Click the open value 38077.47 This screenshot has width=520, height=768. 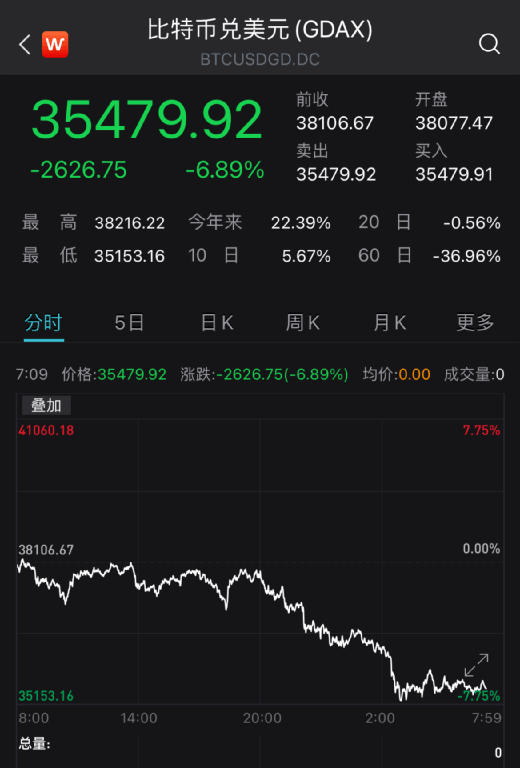tap(454, 123)
